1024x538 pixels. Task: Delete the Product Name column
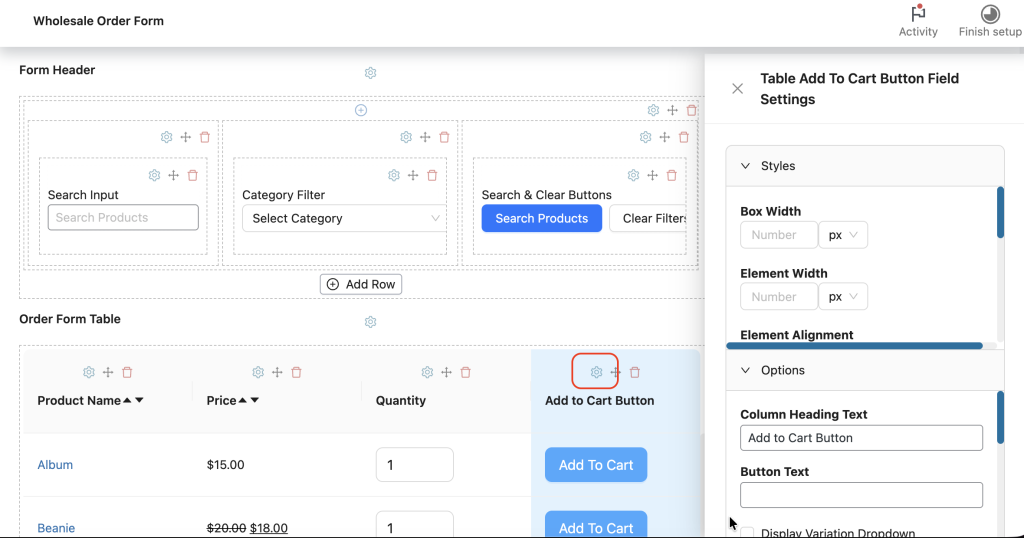pyautogui.click(x=127, y=372)
